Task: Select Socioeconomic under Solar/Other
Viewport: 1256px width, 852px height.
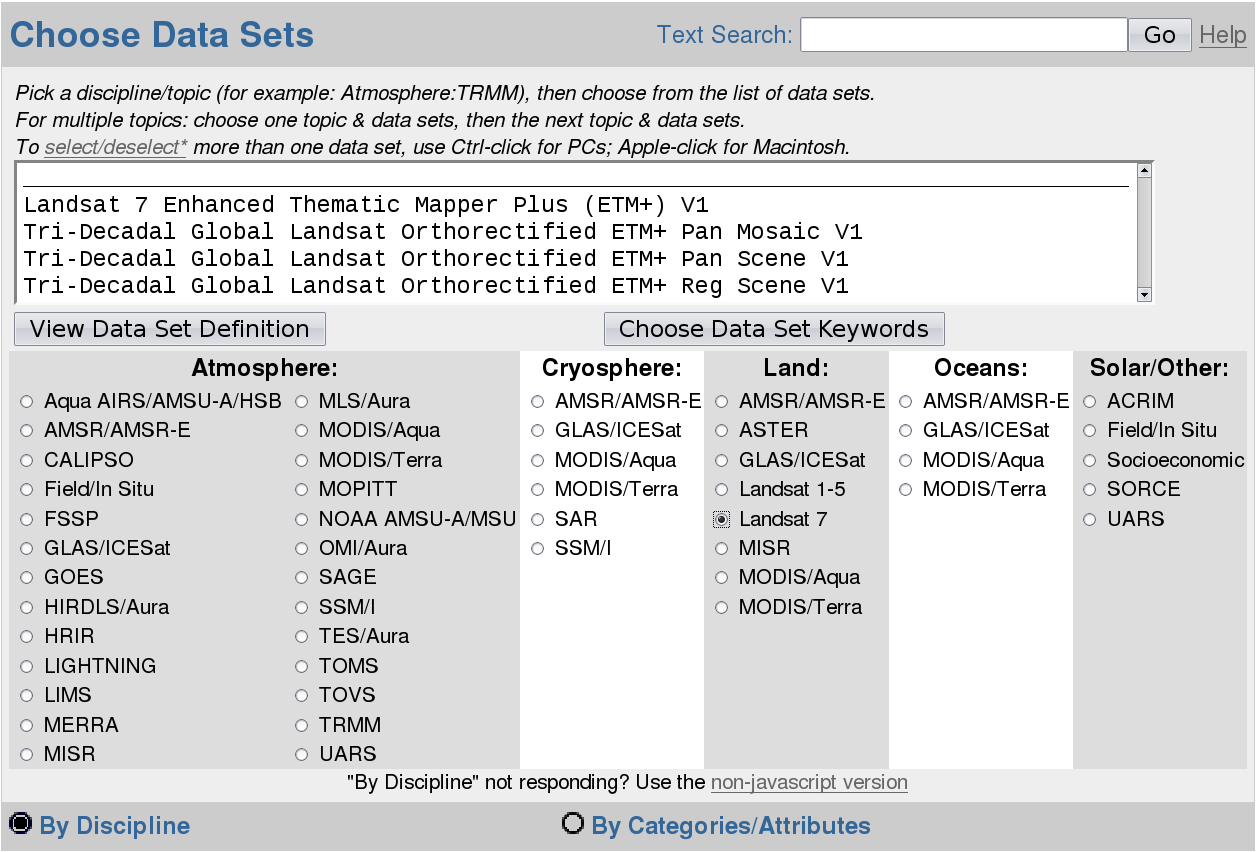Action: coord(1090,460)
